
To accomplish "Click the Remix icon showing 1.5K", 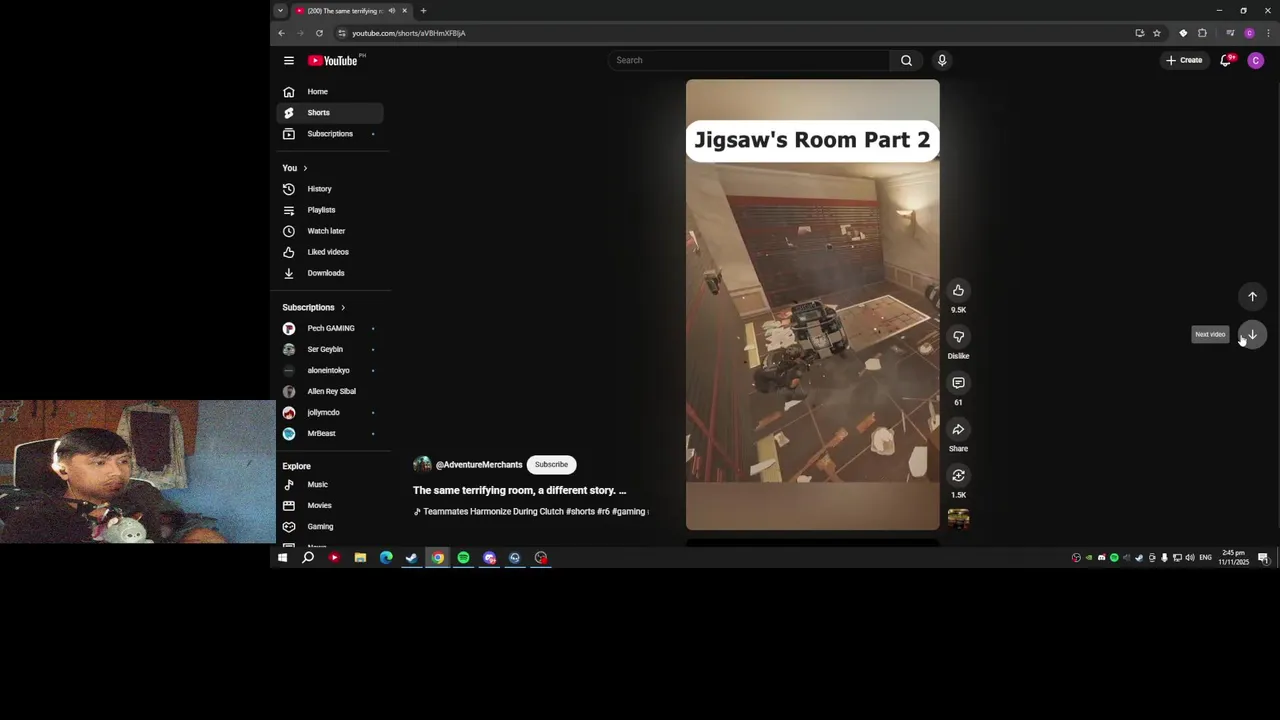I will pos(958,476).
